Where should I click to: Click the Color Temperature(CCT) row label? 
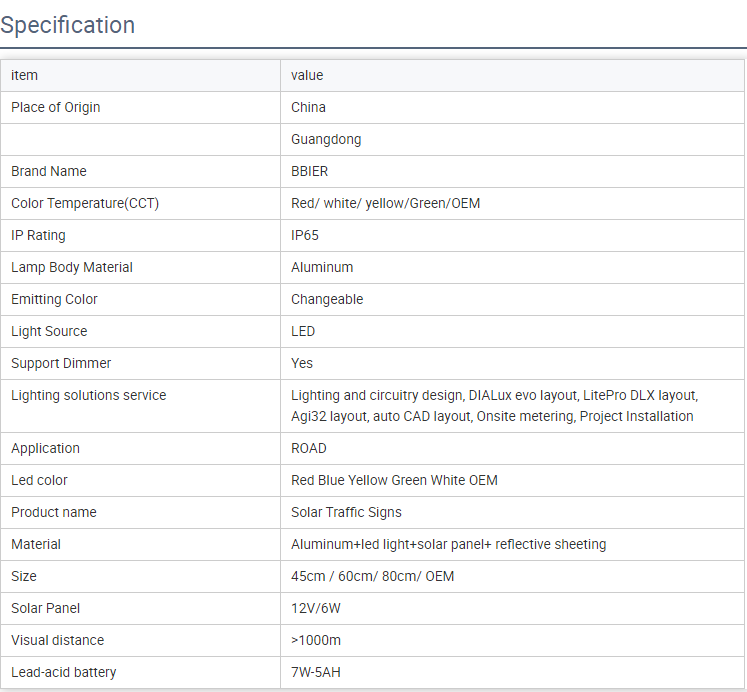[85, 203]
